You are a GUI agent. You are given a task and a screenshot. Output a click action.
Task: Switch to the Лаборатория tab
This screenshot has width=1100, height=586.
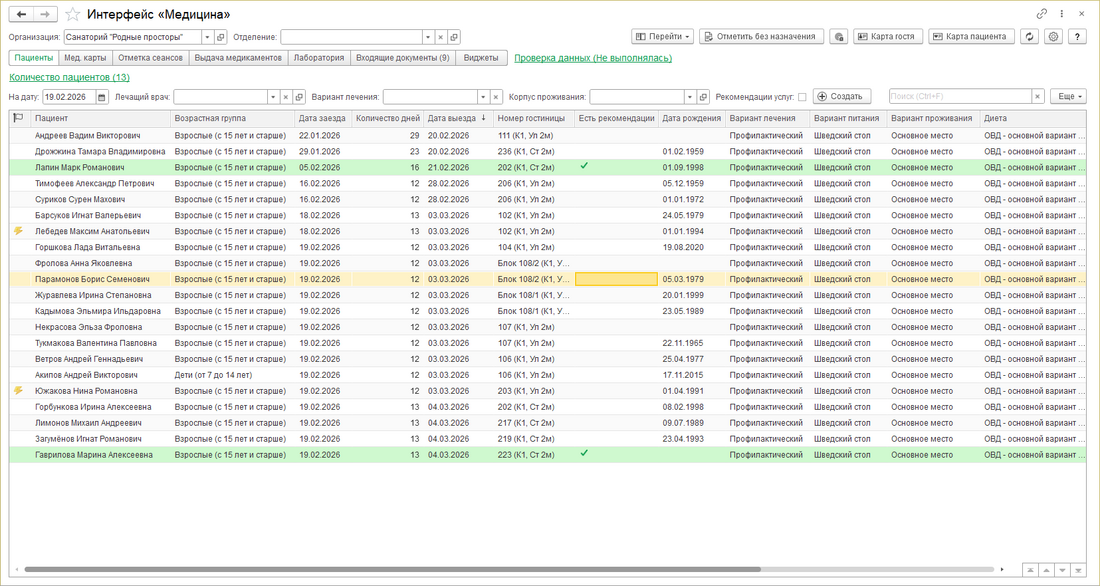[318, 58]
